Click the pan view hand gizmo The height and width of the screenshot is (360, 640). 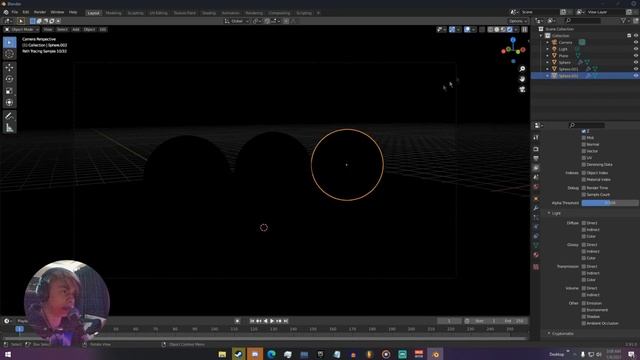pyautogui.click(x=522, y=79)
